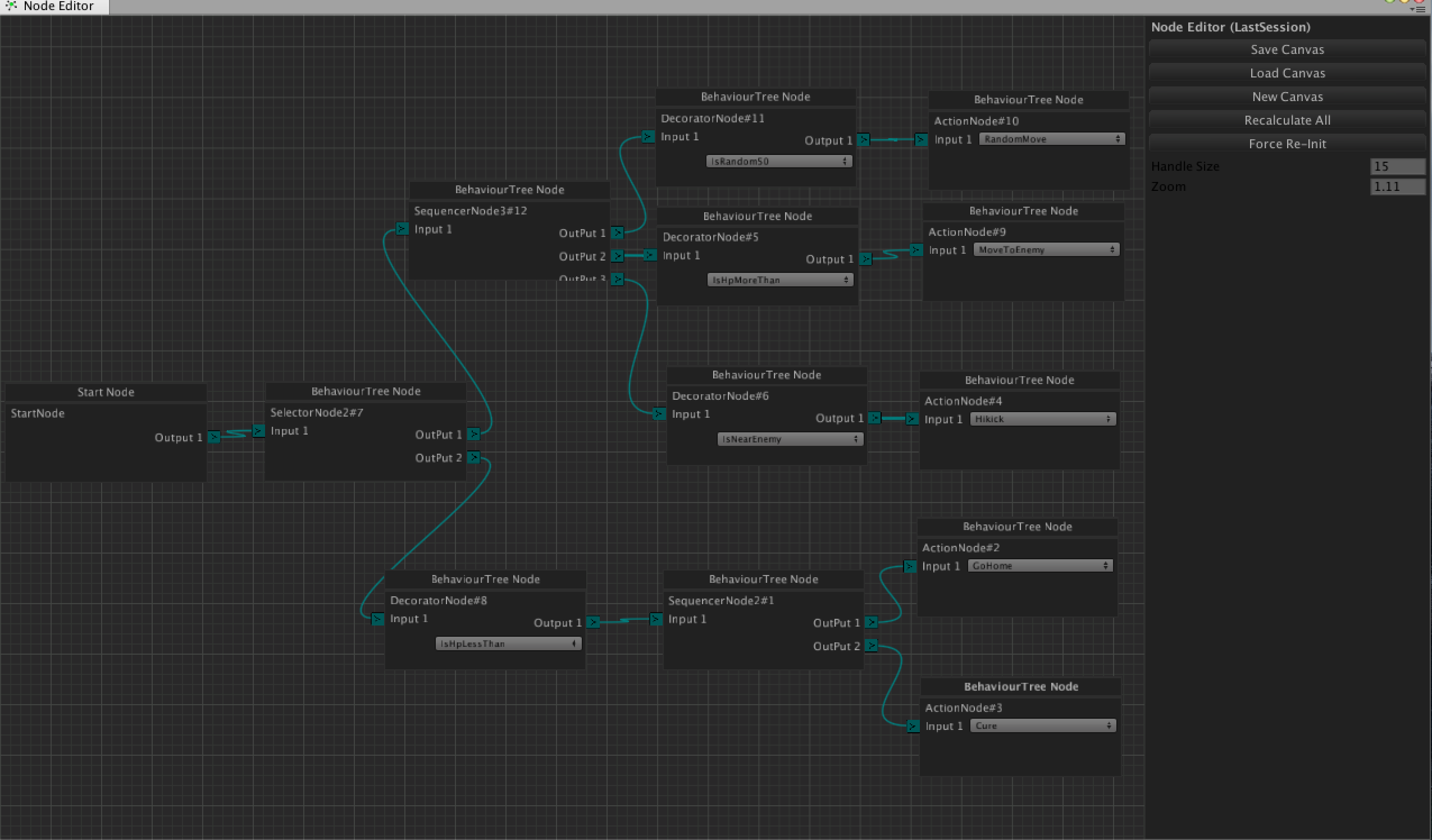
Task: Change the Hikick action on ActionNode#4
Action: 1042,419
